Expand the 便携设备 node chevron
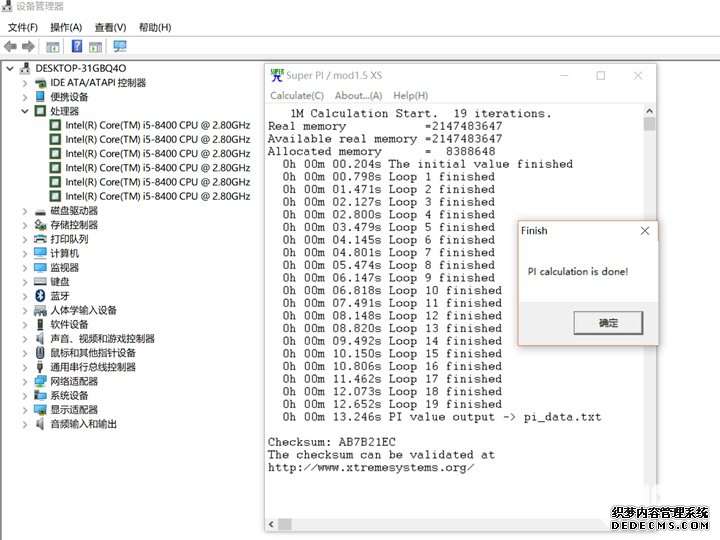This screenshot has height=540, width=720. tap(25, 97)
